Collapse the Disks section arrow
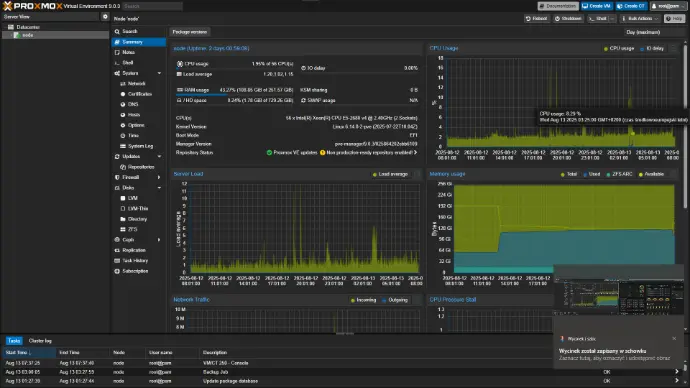 (x=159, y=188)
